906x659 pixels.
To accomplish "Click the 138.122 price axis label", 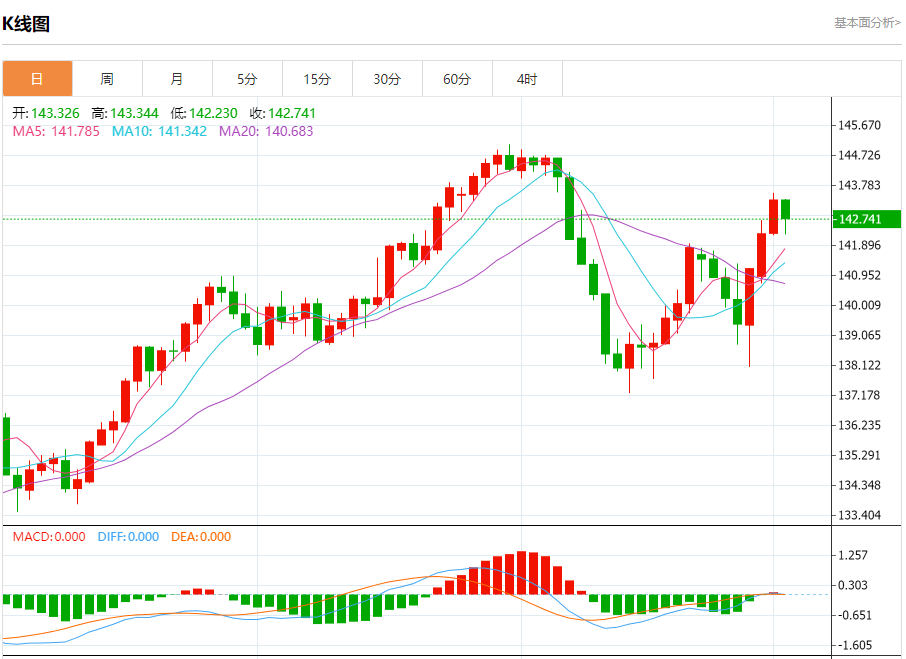I will click(859, 365).
